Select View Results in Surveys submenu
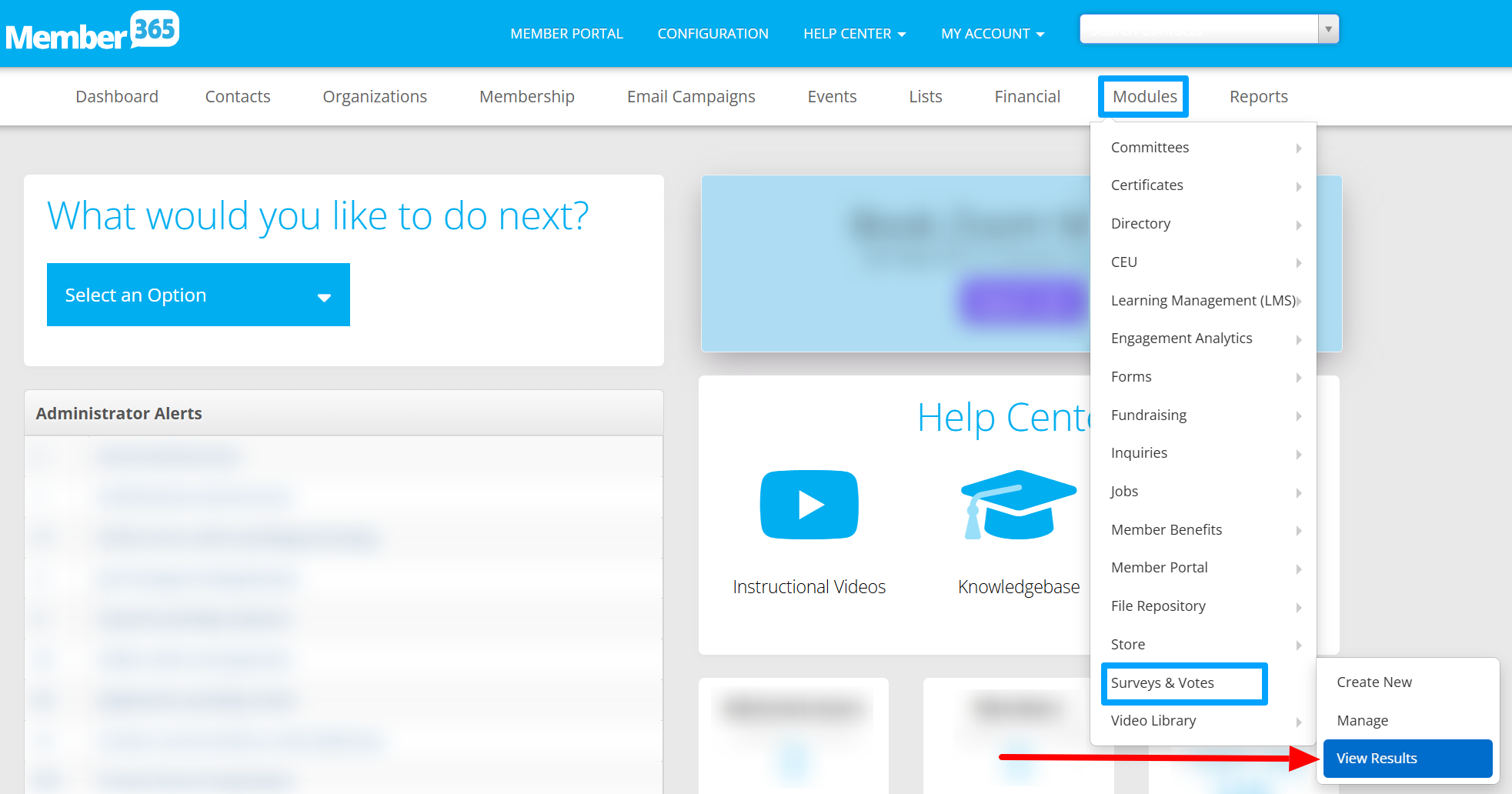The height and width of the screenshot is (794, 1512). coord(1408,759)
